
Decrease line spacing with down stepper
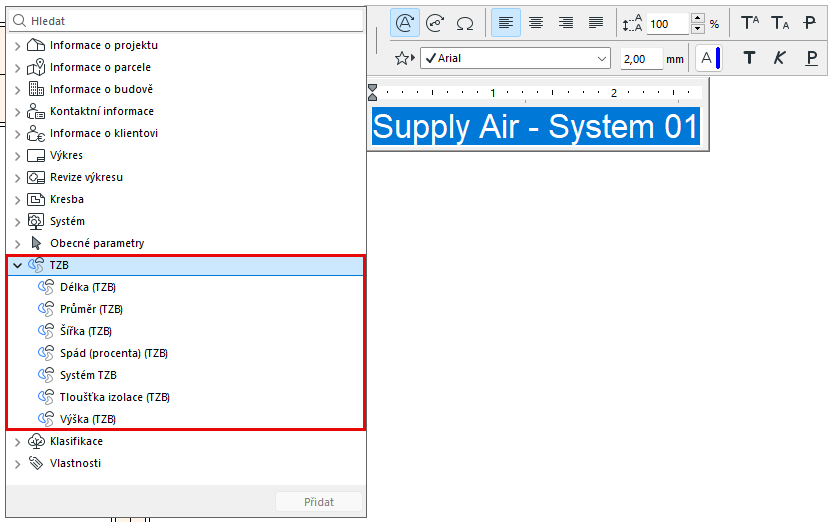(698, 29)
